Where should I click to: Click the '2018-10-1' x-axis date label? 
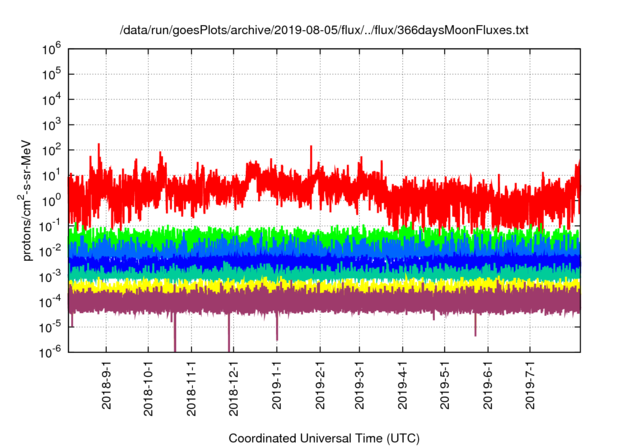tap(149, 388)
